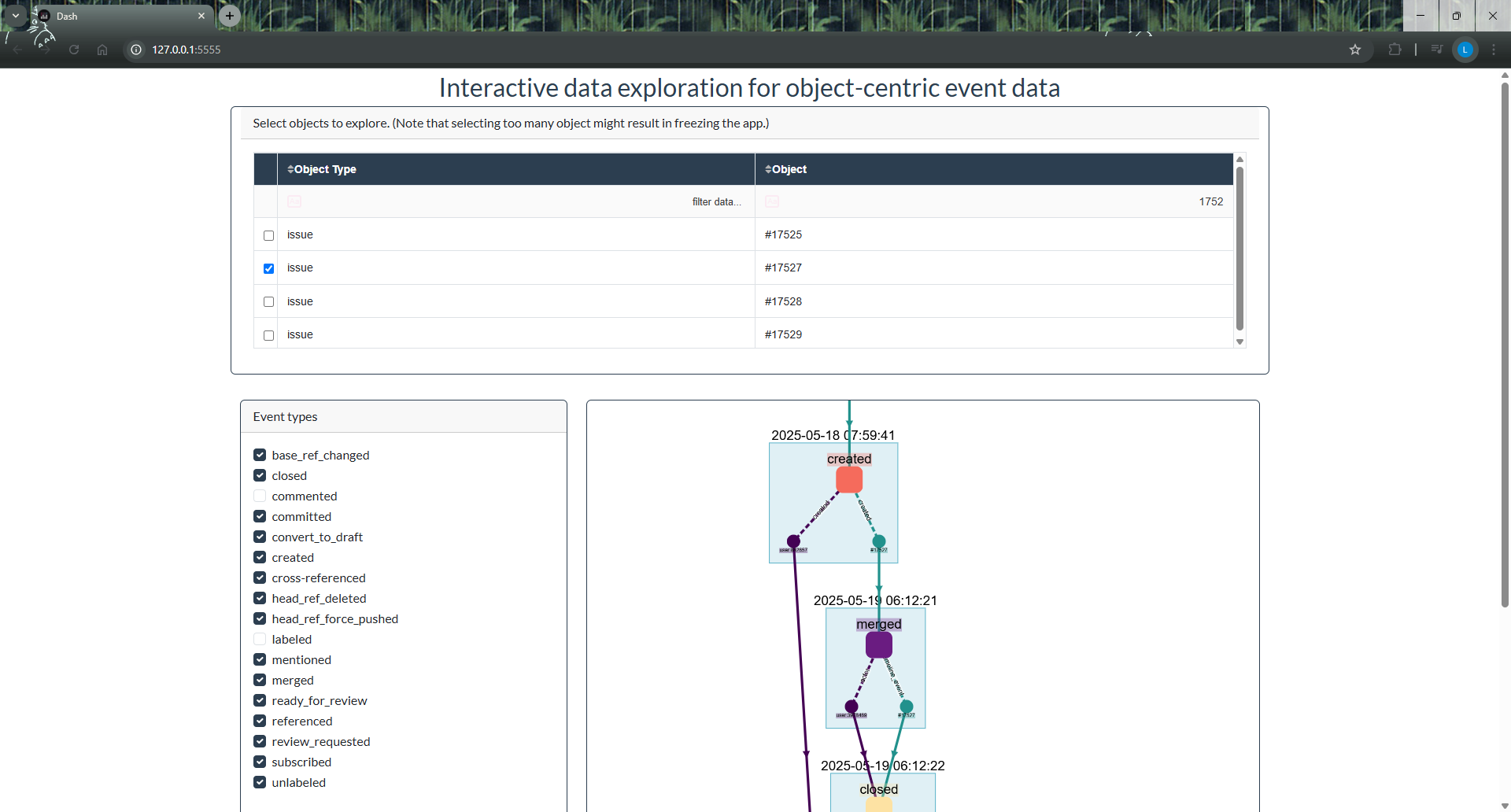Reload the Dash page
This screenshot has height=812, width=1511.
74,50
